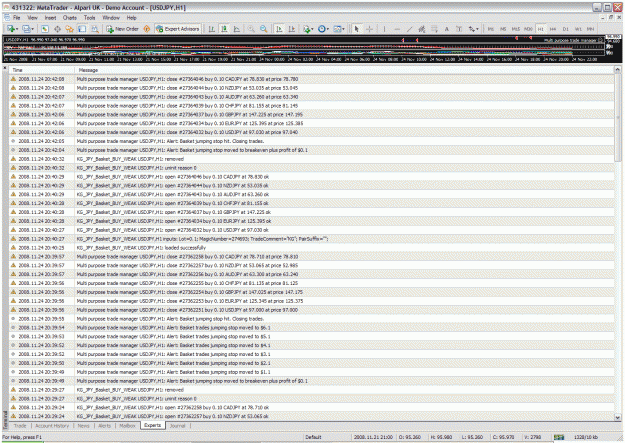Switch to the Account History tab
The height and width of the screenshot is (443, 625).
point(52,425)
